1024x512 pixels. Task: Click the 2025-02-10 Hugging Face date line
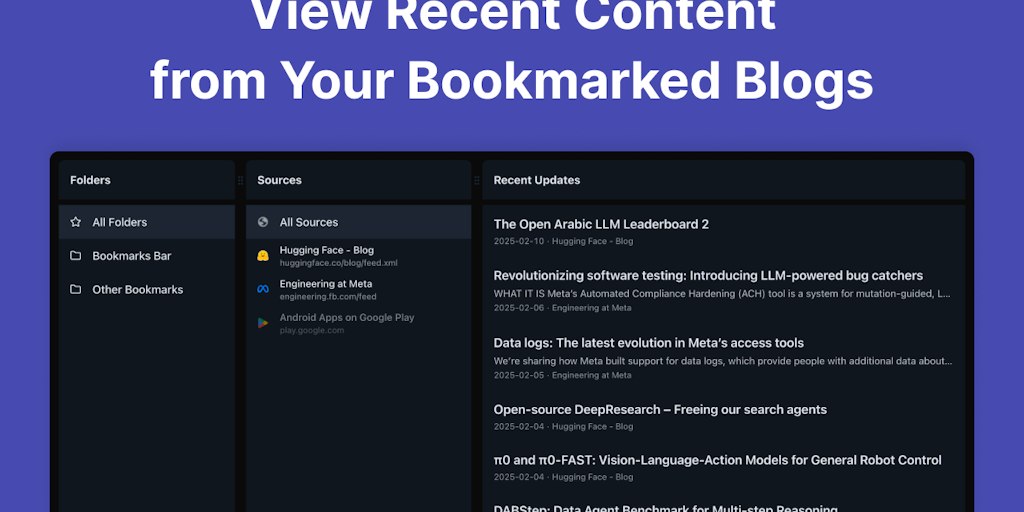coord(563,241)
